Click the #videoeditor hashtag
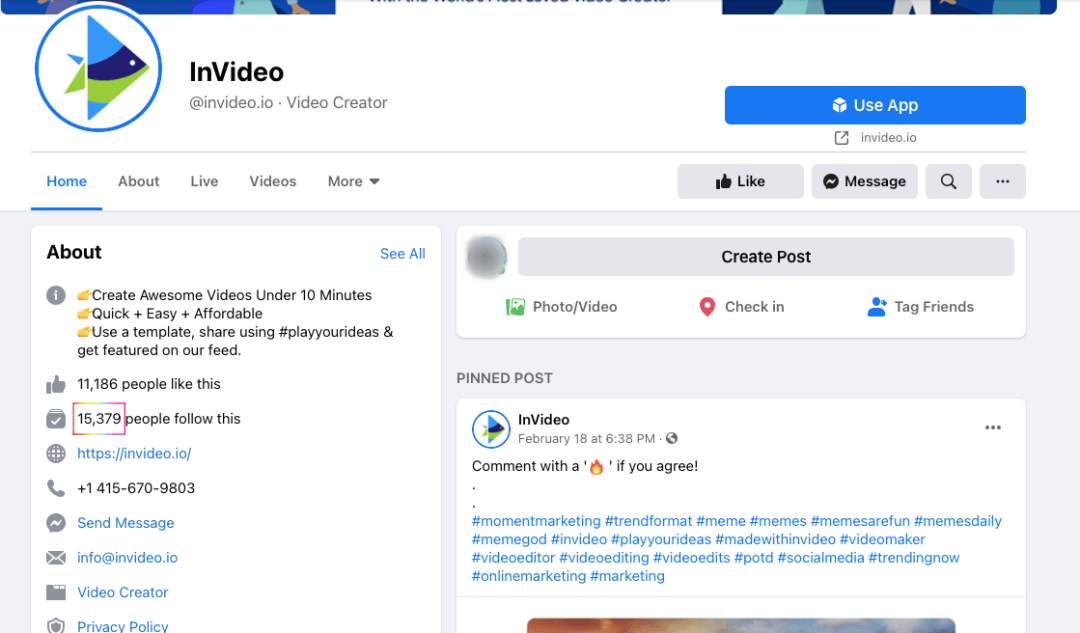The width and height of the screenshot is (1080, 633). [513, 558]
